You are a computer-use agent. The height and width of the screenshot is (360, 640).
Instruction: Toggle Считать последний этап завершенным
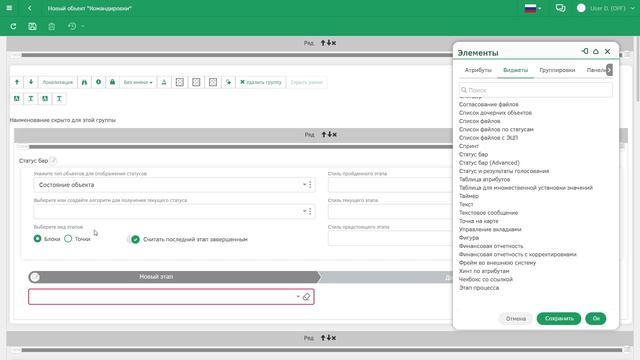click(x=133, y=239)
